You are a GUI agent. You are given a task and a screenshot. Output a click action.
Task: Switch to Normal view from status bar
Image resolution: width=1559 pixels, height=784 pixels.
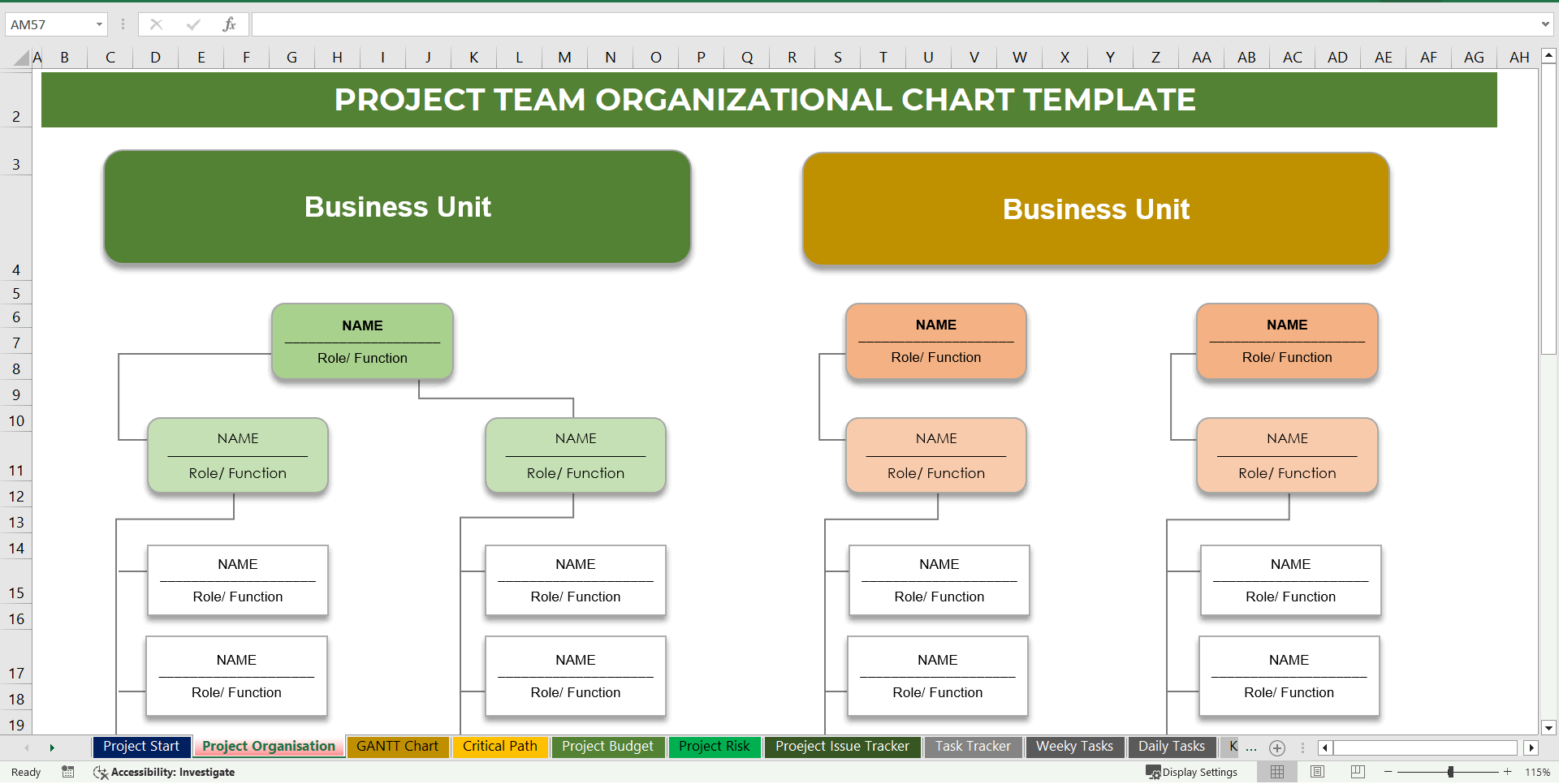(x=1276, y=772)
